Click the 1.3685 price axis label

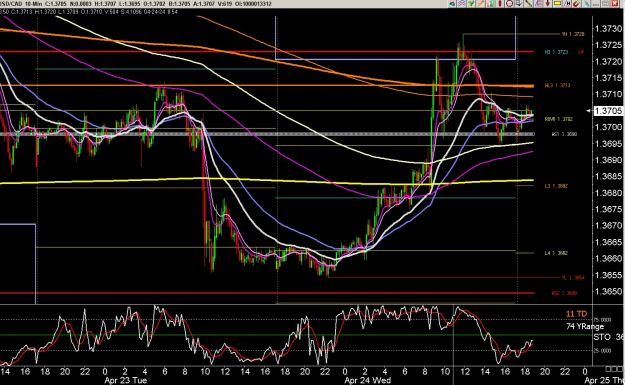point(608,177)
